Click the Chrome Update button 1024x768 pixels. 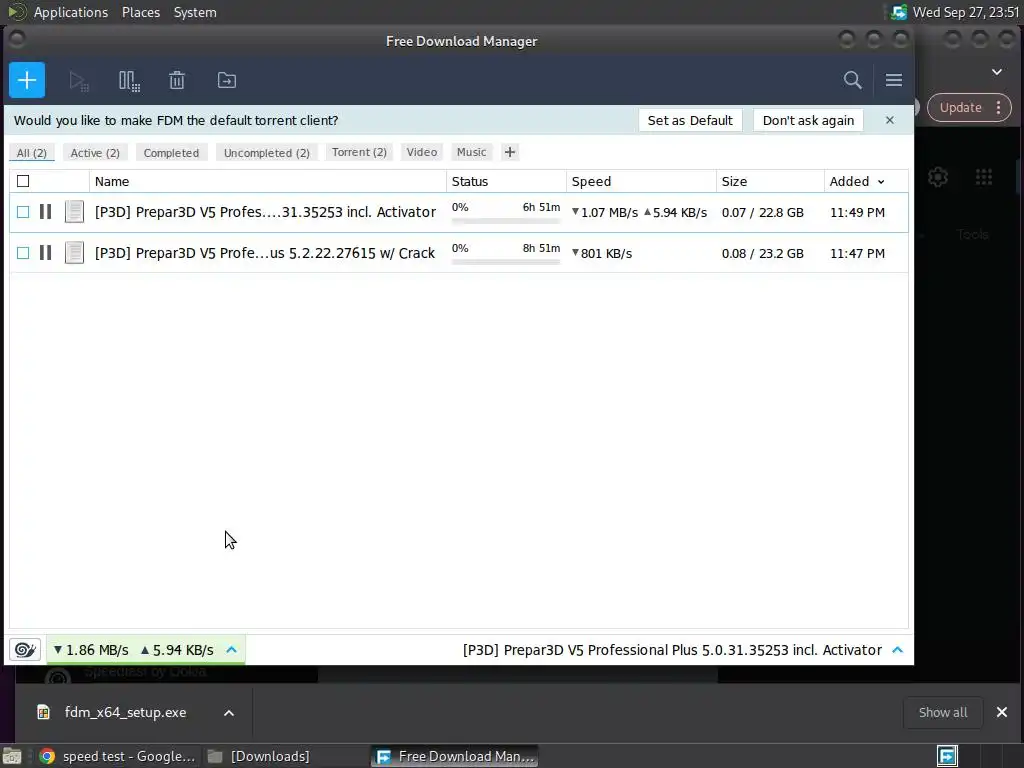[961, 107]
